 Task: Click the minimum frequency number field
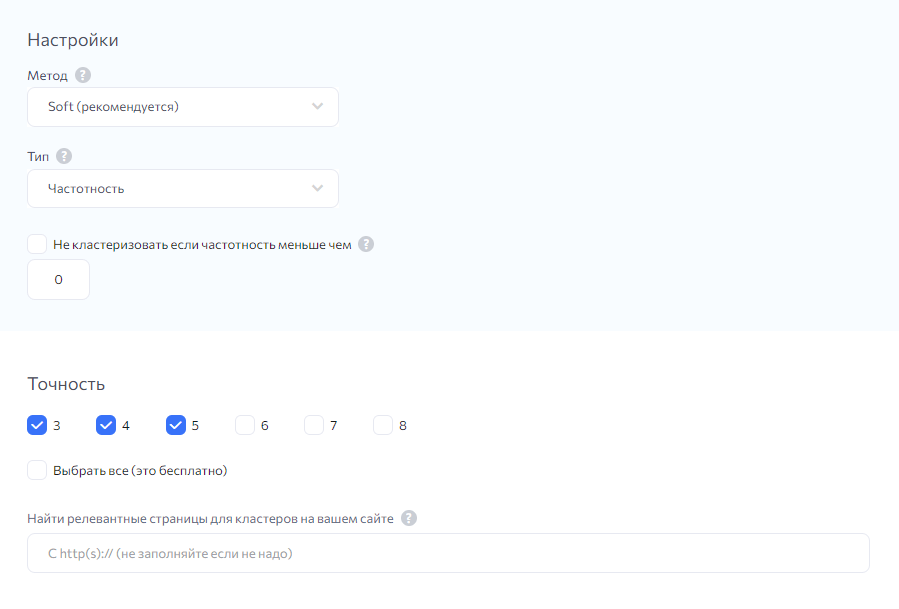[x=58, y=280]
